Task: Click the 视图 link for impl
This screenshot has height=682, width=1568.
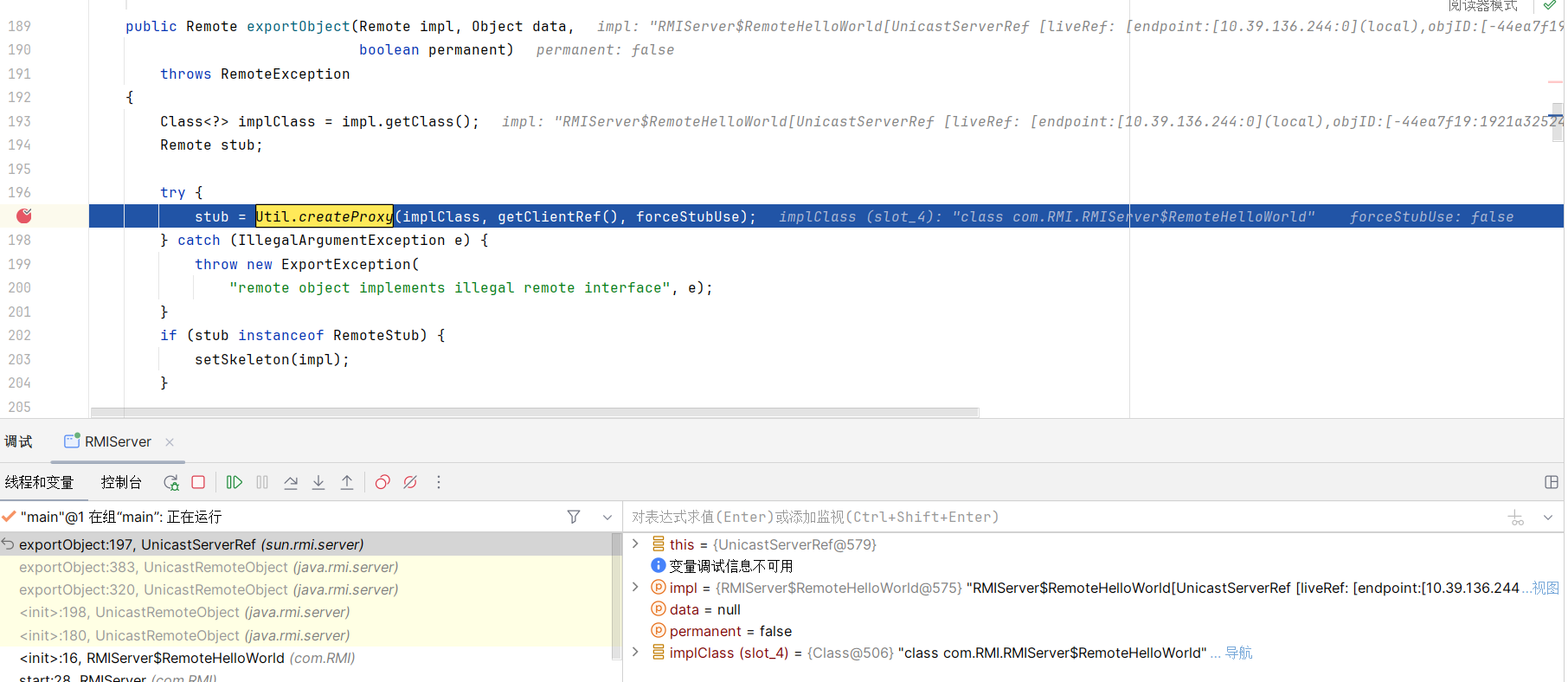Action: (x=1546, y=588)
